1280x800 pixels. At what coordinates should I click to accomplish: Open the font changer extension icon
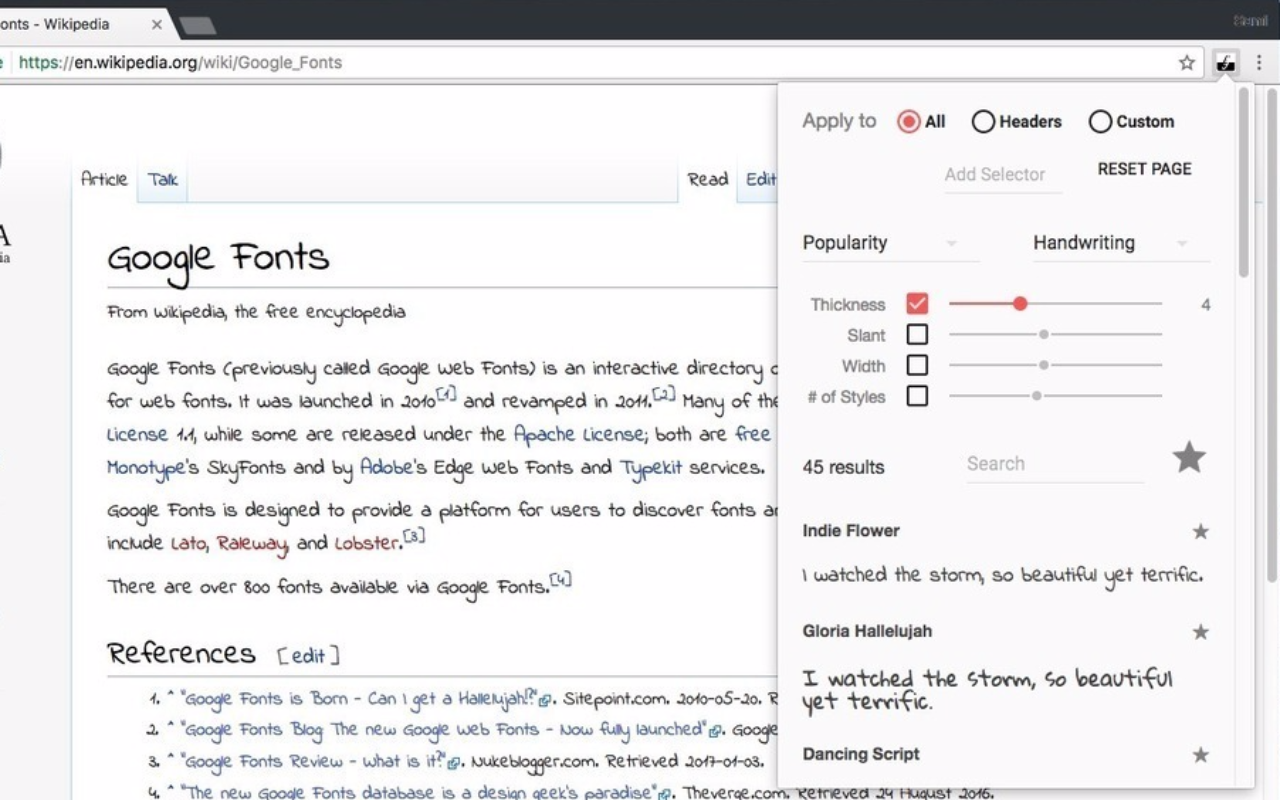pyautogui.click(x=1225, y=62)
